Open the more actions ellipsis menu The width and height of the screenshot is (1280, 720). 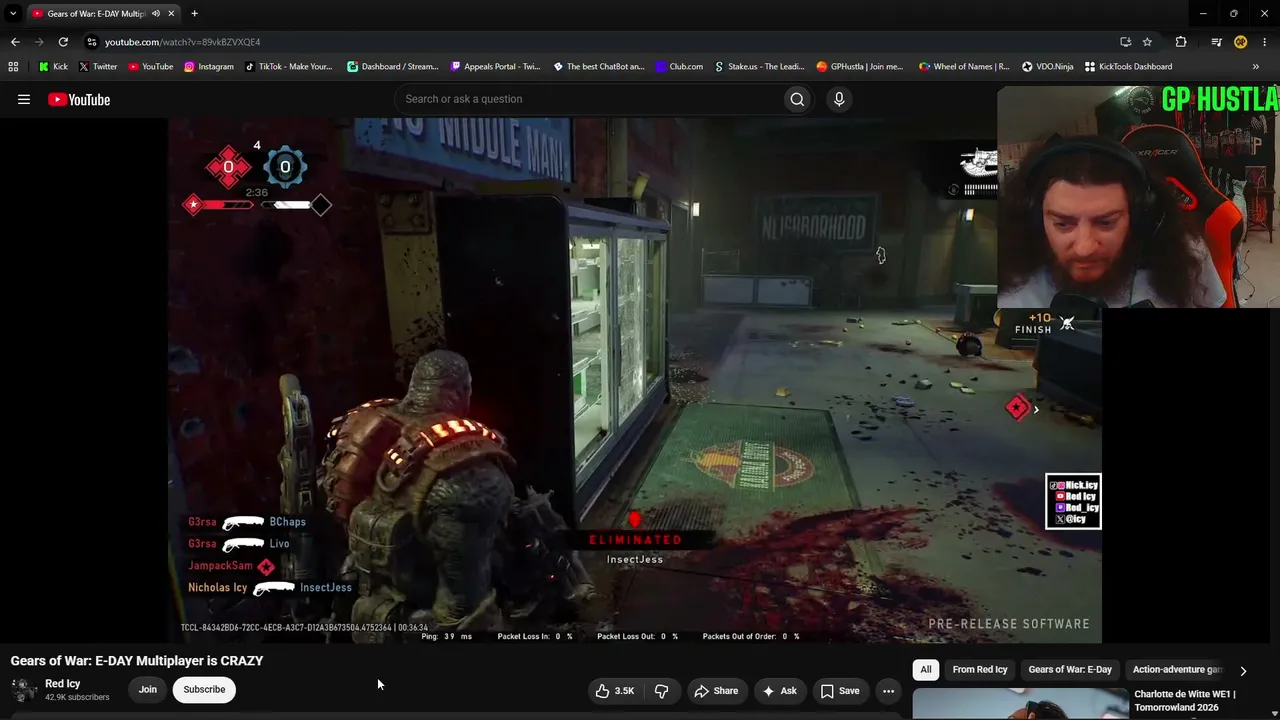tap(888, 690)
